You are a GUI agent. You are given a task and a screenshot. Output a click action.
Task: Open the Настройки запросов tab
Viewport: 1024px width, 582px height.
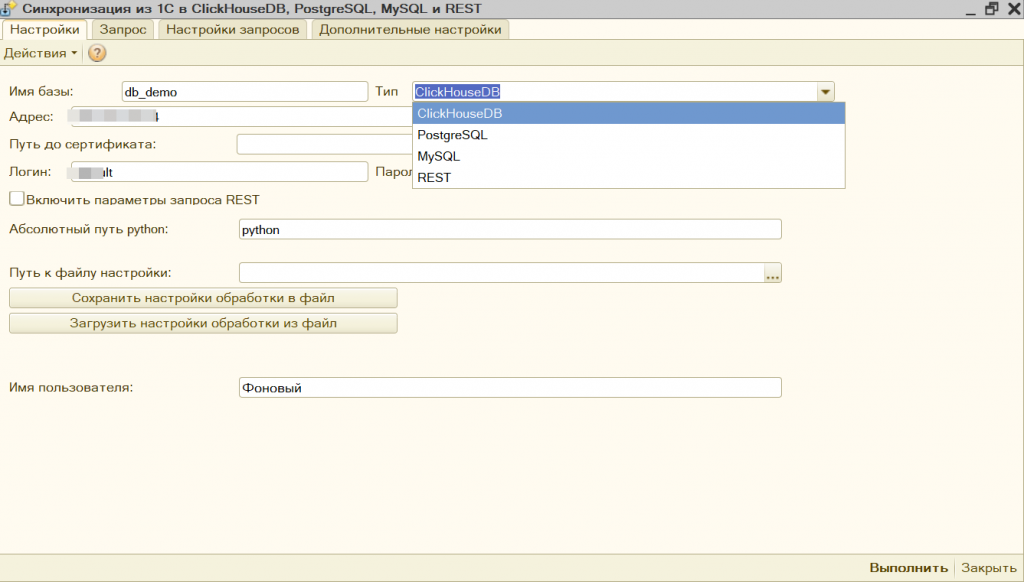(x=232, y=29)
